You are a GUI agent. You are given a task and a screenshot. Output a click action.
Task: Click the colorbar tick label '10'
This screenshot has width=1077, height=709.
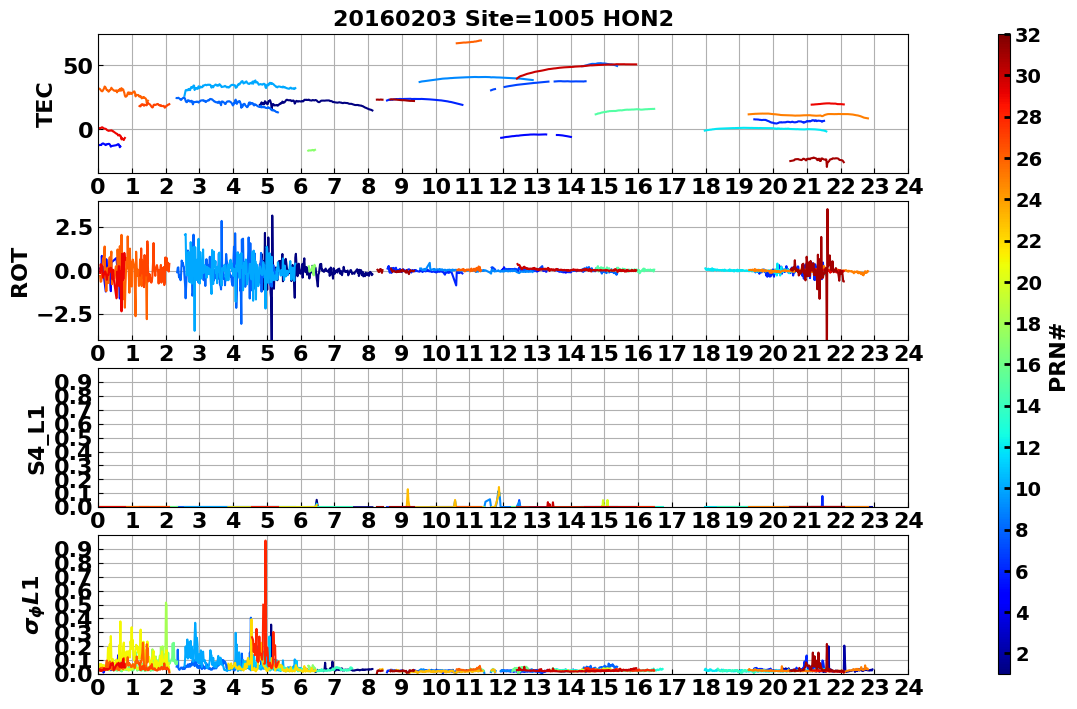[1028, 488]
